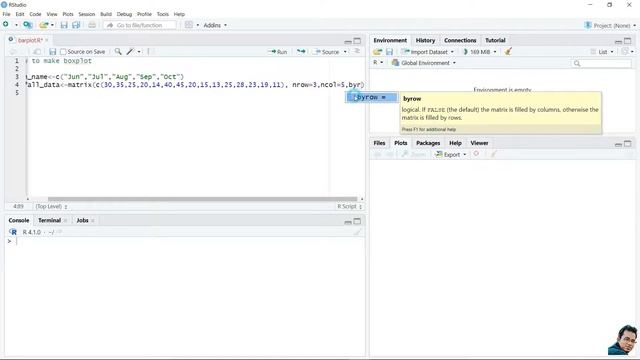Open the Session menu
Image resolution: width=640 pixels, height=360 pixels.
87,14
